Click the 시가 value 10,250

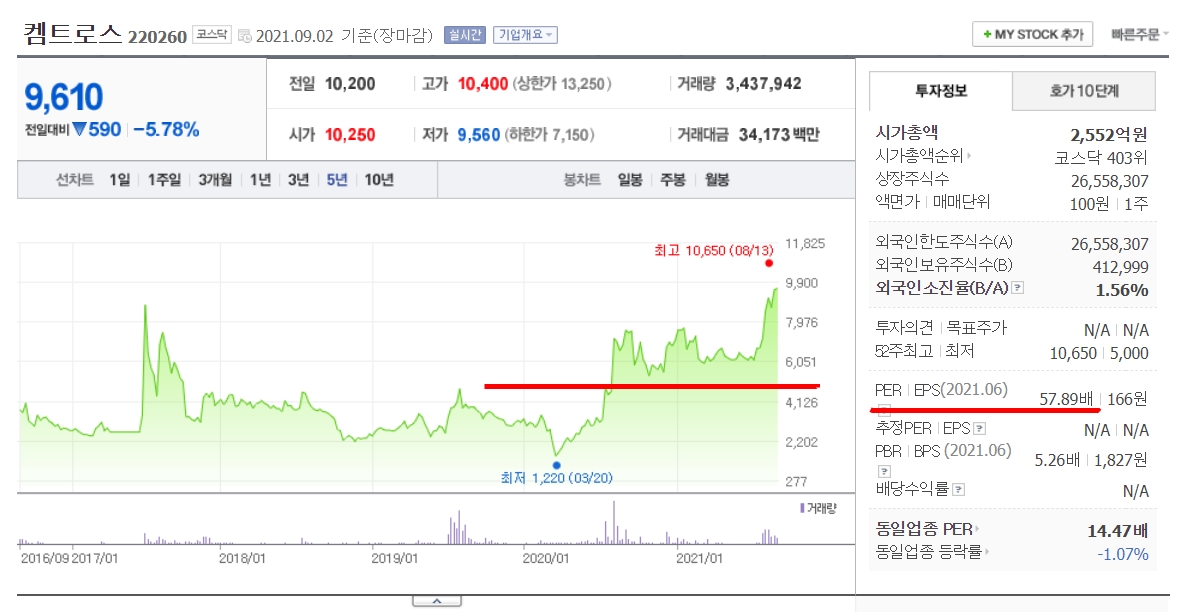[350, 135]
